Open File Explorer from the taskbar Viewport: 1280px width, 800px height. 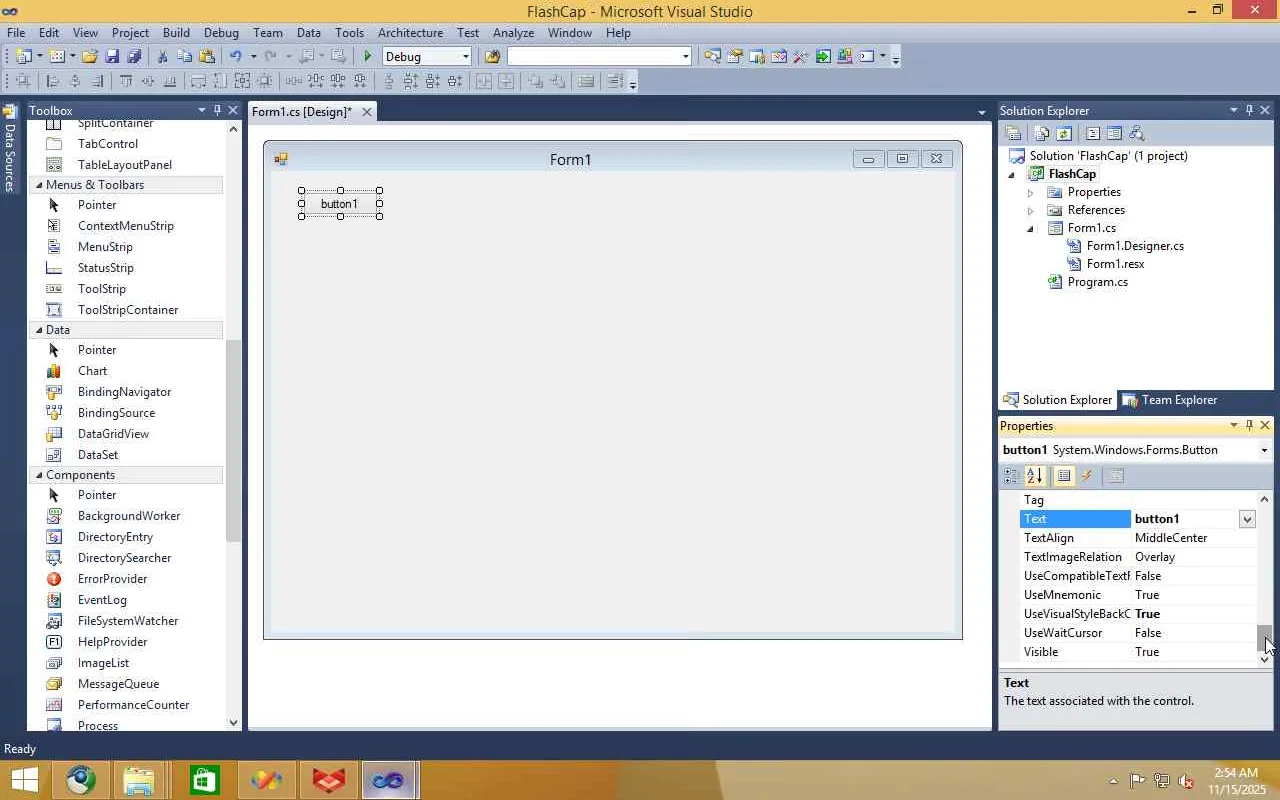pos(140,780)
